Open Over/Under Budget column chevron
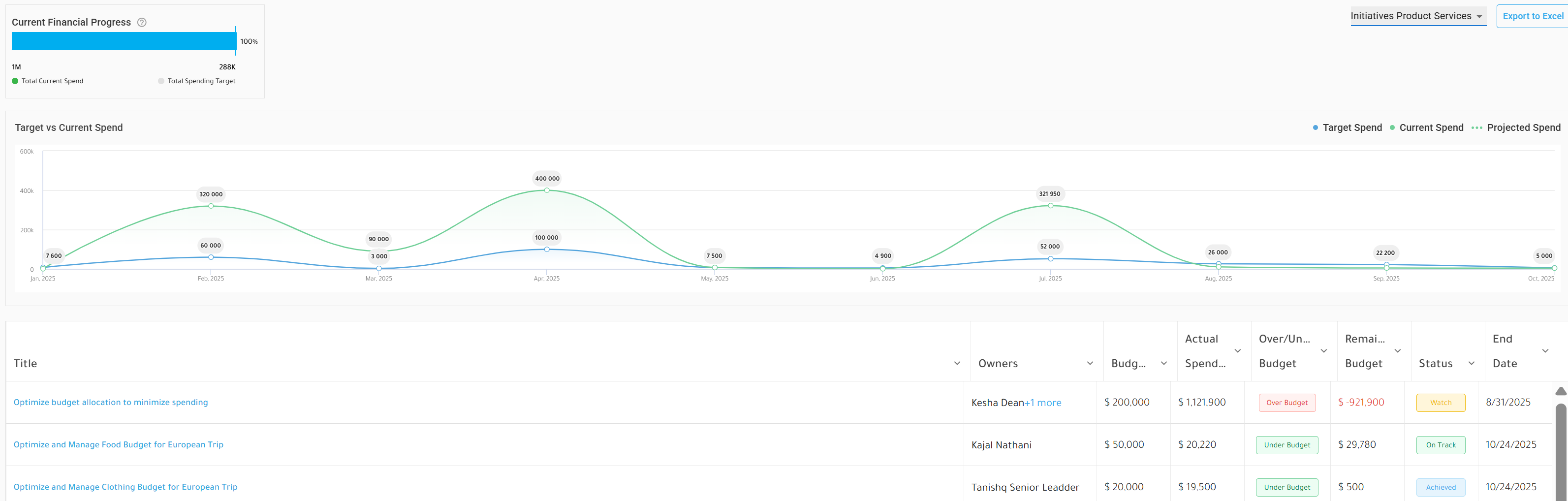 [1323, 351]
